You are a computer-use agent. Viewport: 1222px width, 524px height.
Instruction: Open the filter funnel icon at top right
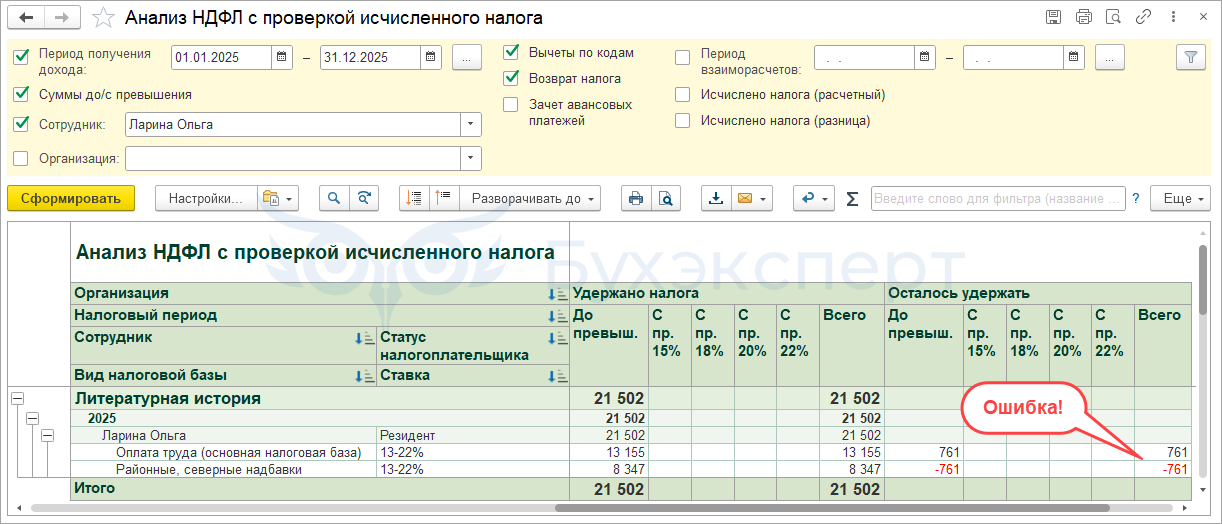tap(1189, 57)
